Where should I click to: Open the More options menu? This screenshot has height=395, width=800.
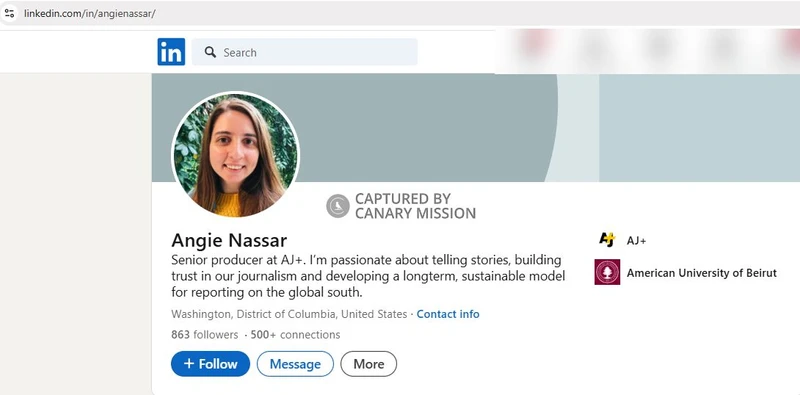368,364
